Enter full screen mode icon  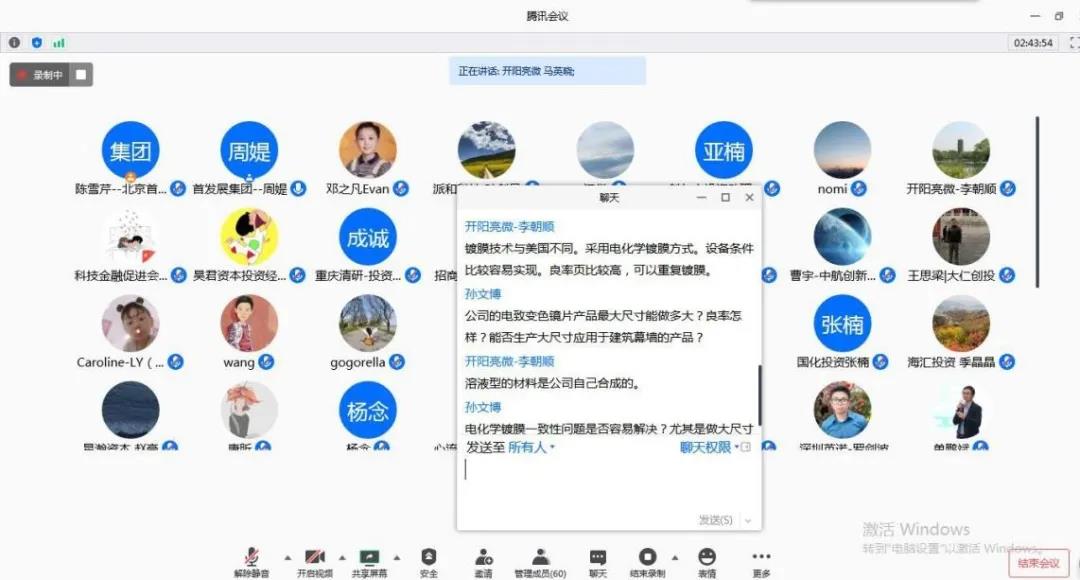tap(1074, 43)
